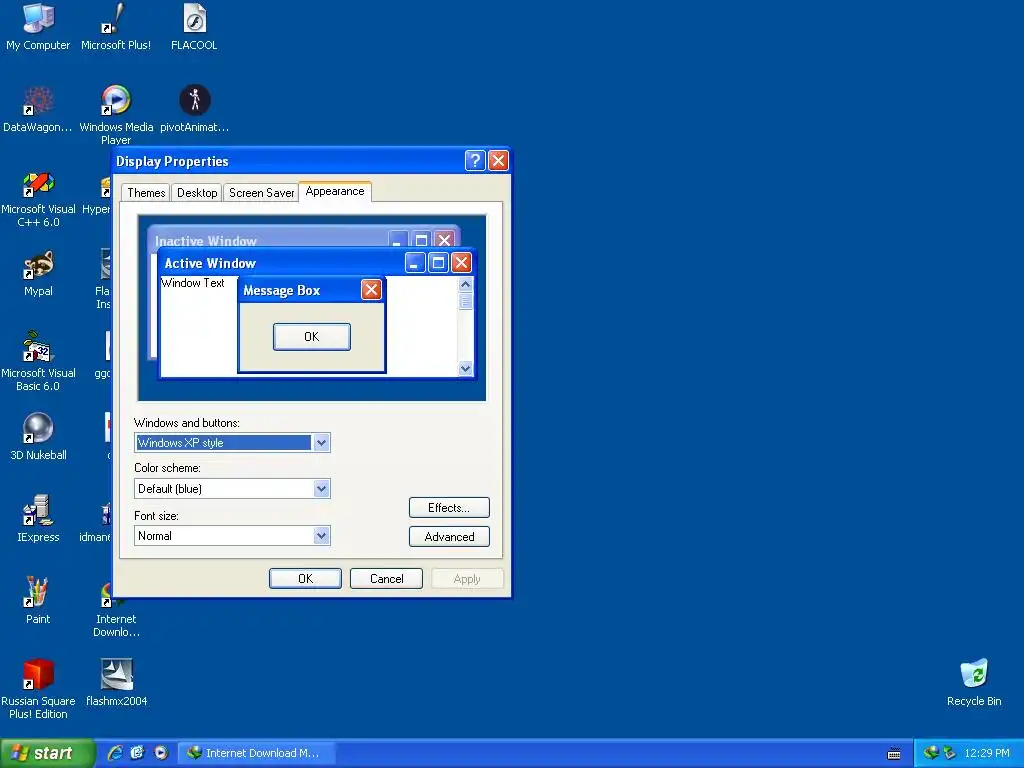
Task: Click the Display Properties help question button
Action: tap(475, 161)
